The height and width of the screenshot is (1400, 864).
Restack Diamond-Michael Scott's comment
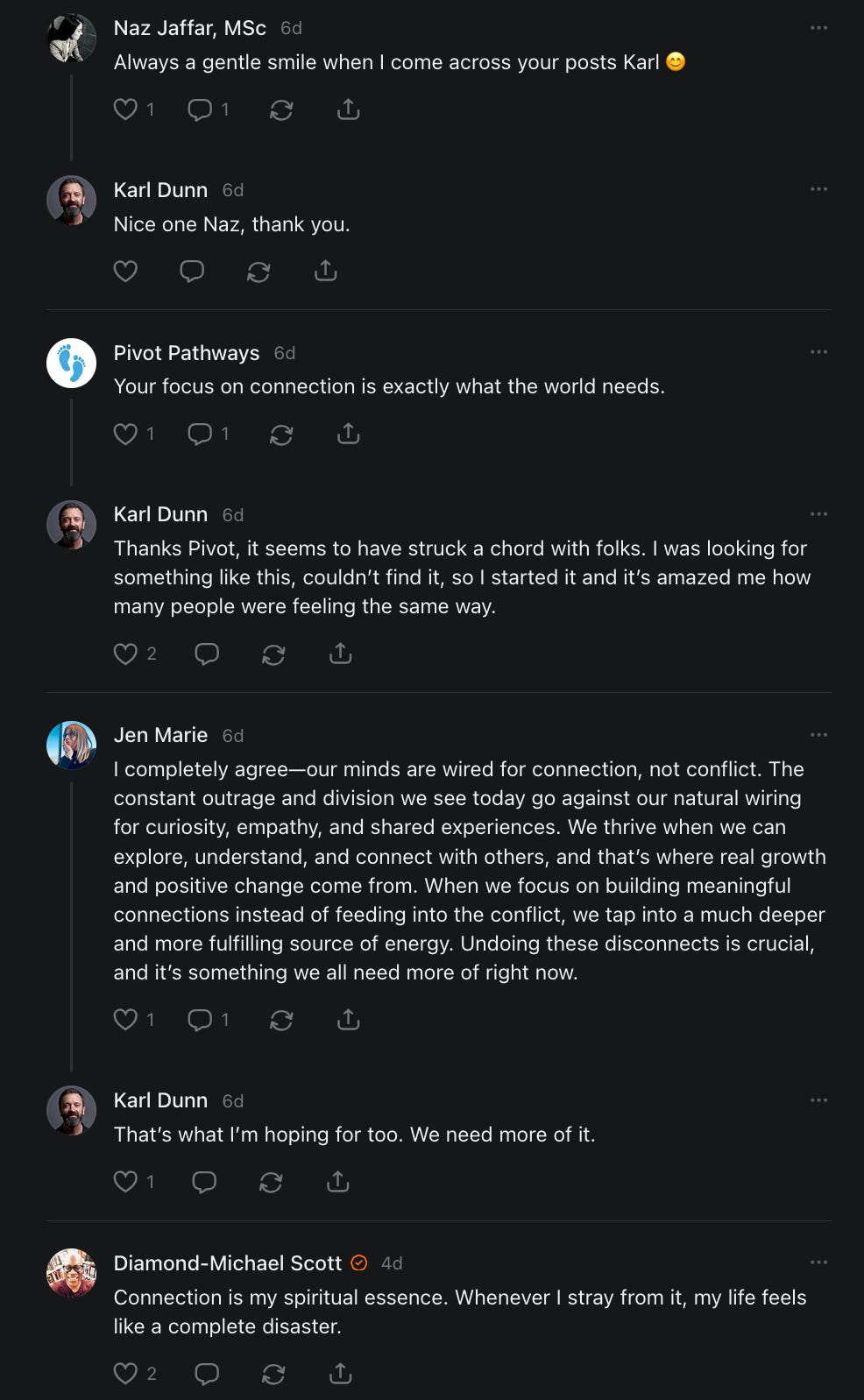273,1374
